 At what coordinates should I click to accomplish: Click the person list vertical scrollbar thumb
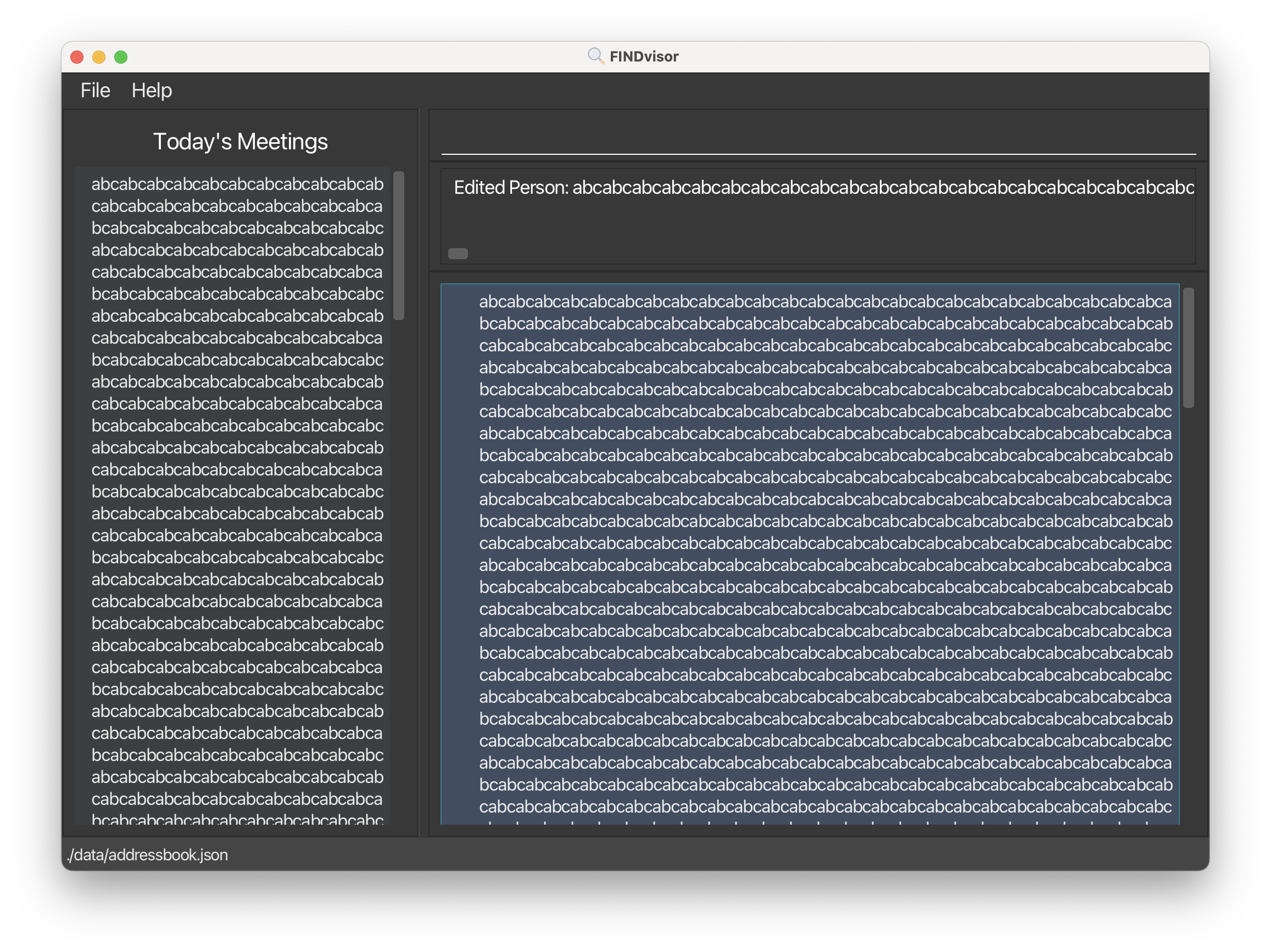click(1188, 348)
